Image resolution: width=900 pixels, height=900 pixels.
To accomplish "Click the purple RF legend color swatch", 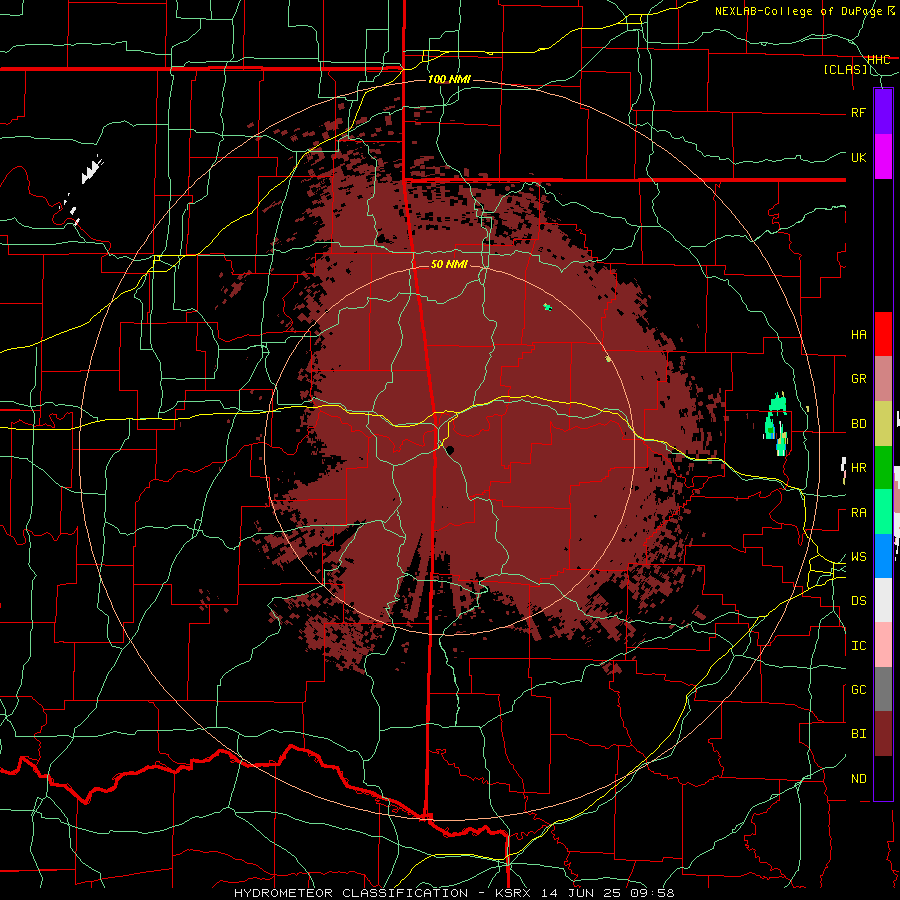I will click(883, 112).
